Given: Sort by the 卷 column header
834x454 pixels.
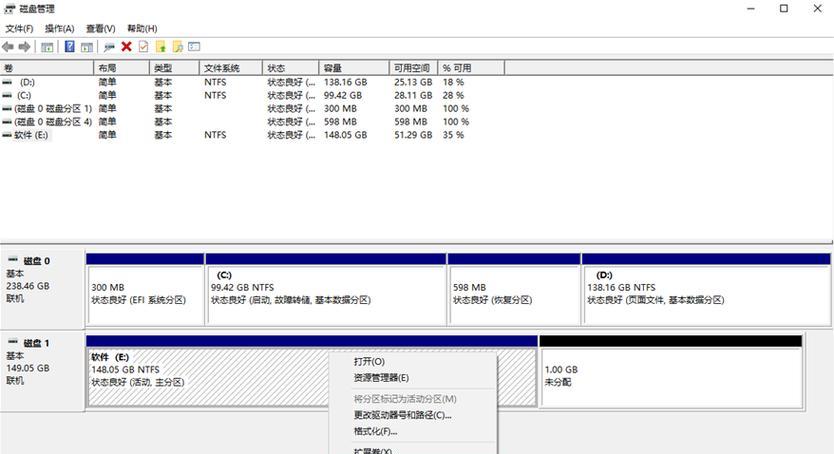Looking at the screenshot, I should pyautogui.click(x=47, y=68).
